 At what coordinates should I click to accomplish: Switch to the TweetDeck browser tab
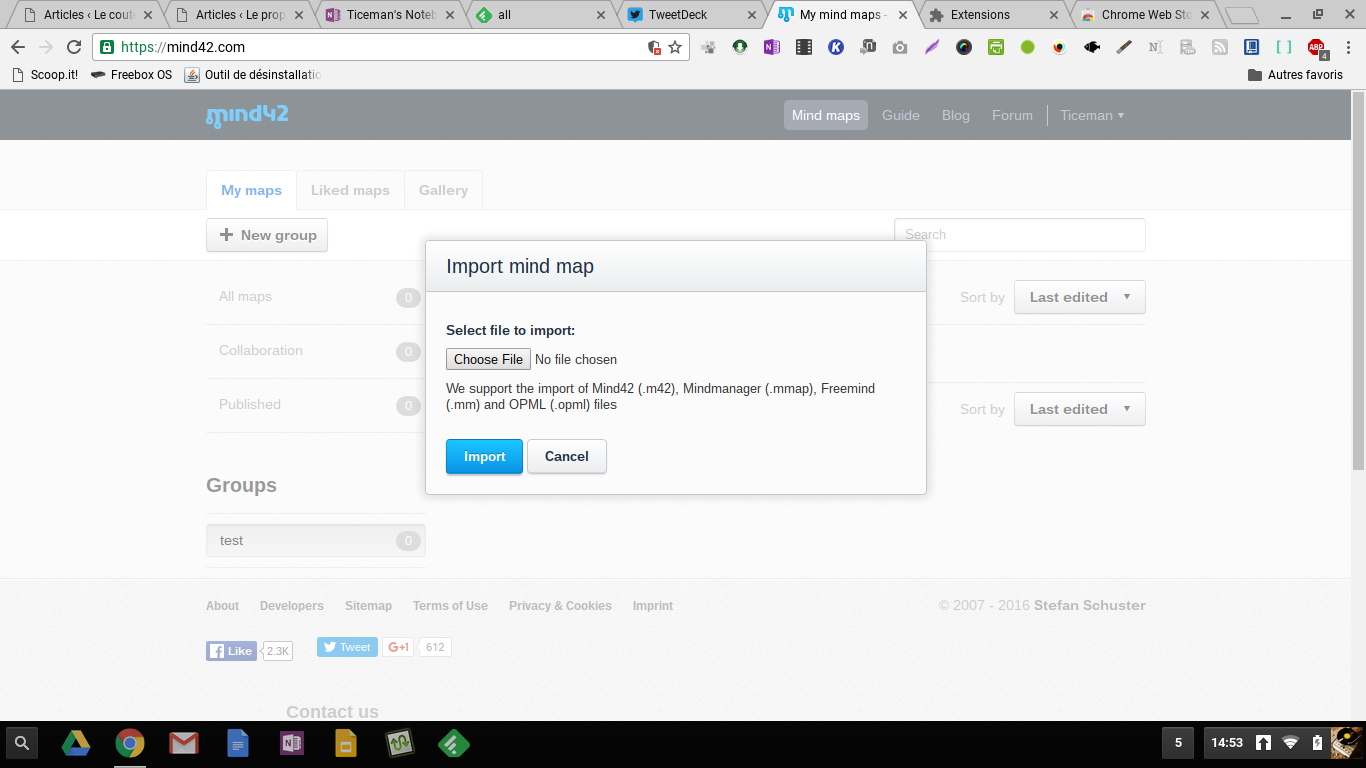click(690, 15)
